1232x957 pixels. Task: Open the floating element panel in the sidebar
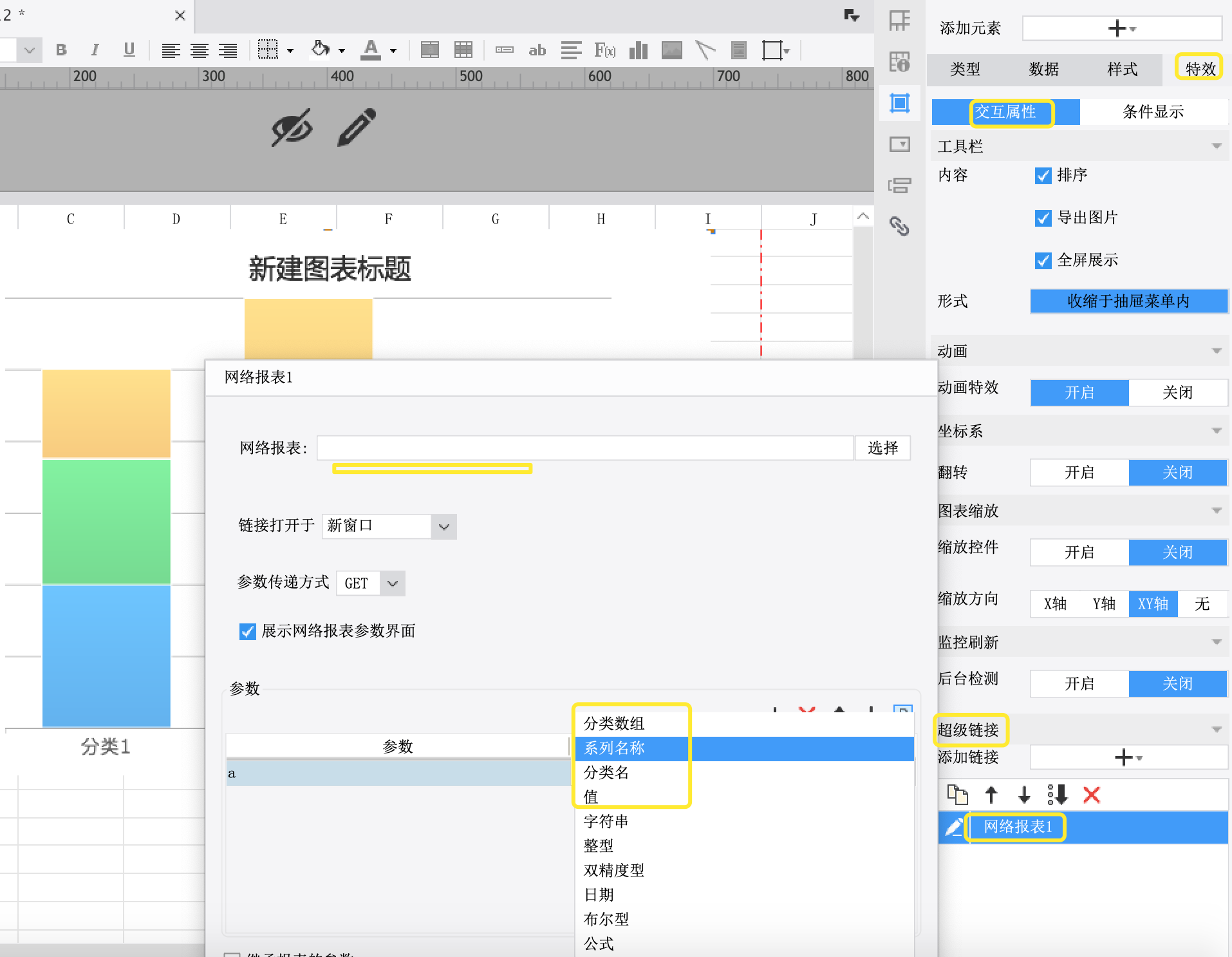tap(900, 103)
